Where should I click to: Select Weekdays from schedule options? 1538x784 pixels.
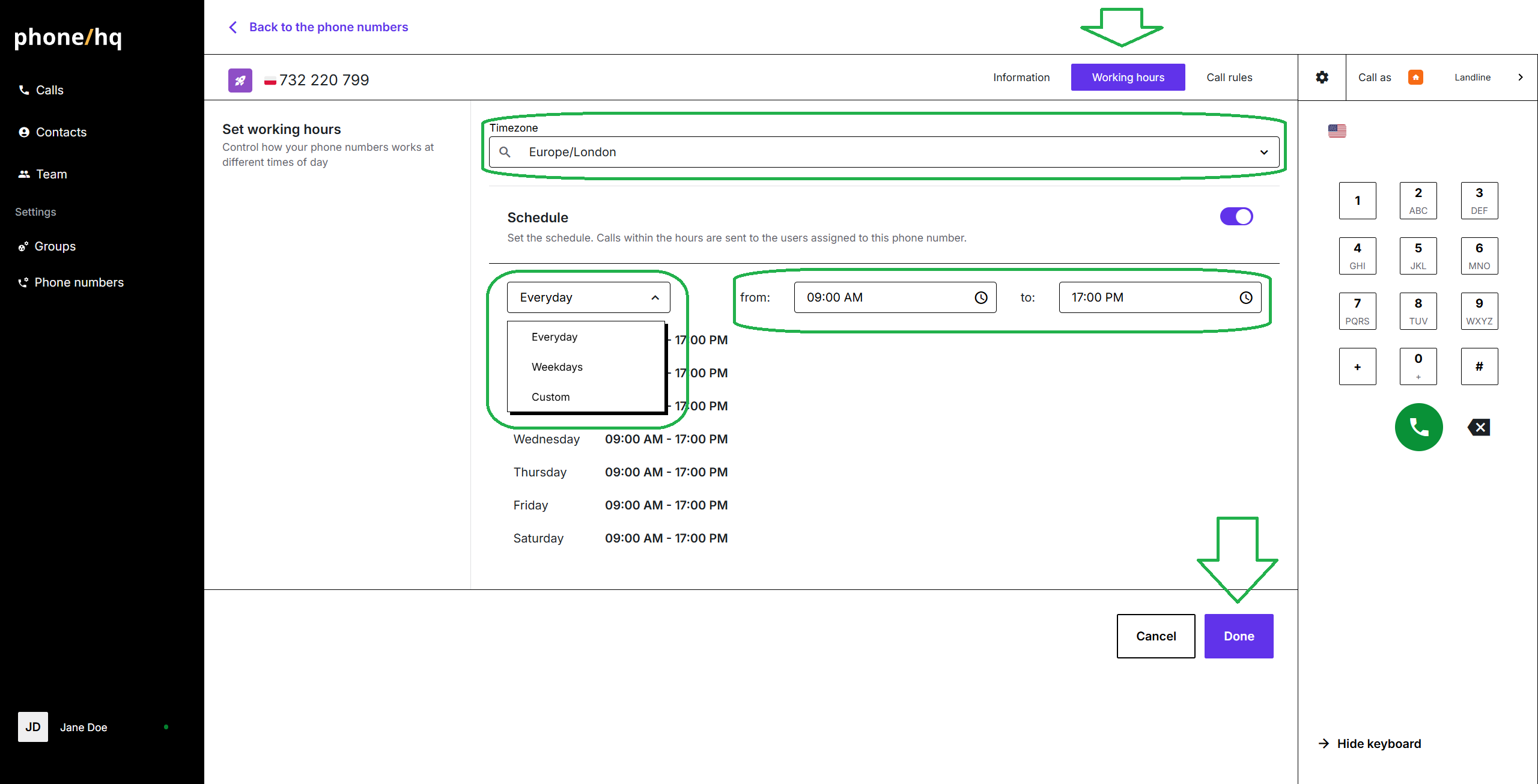557,367
